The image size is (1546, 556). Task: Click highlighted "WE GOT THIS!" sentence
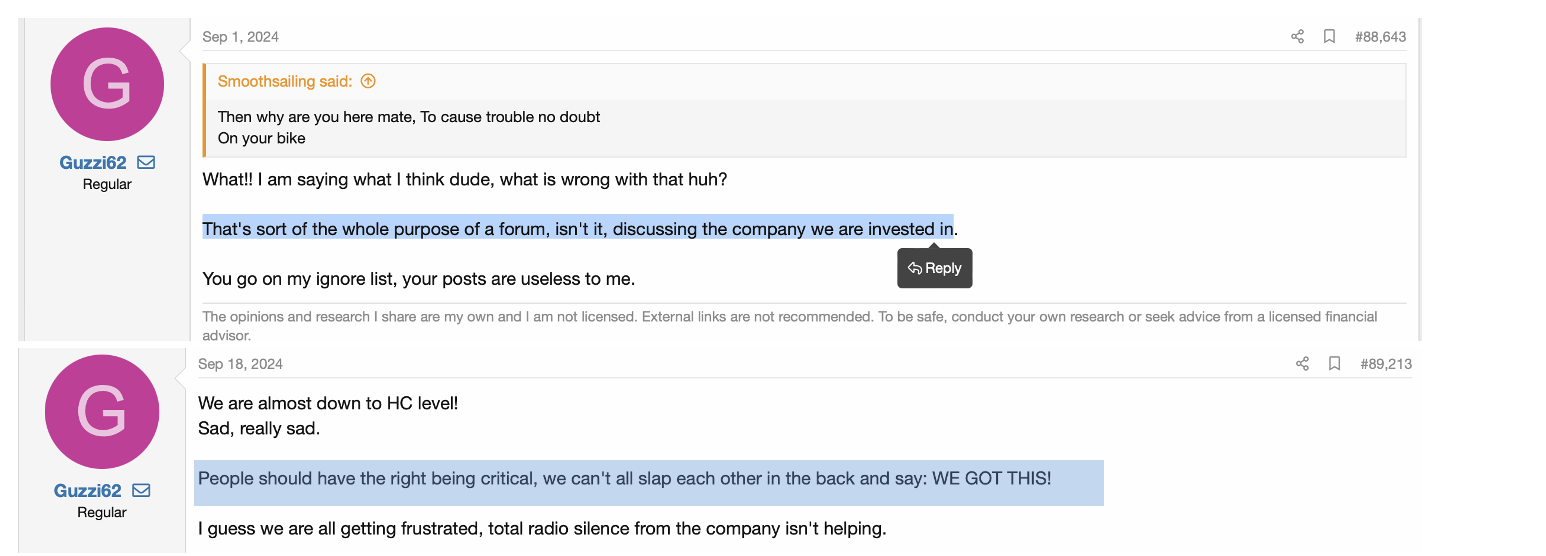click(624, 479)
